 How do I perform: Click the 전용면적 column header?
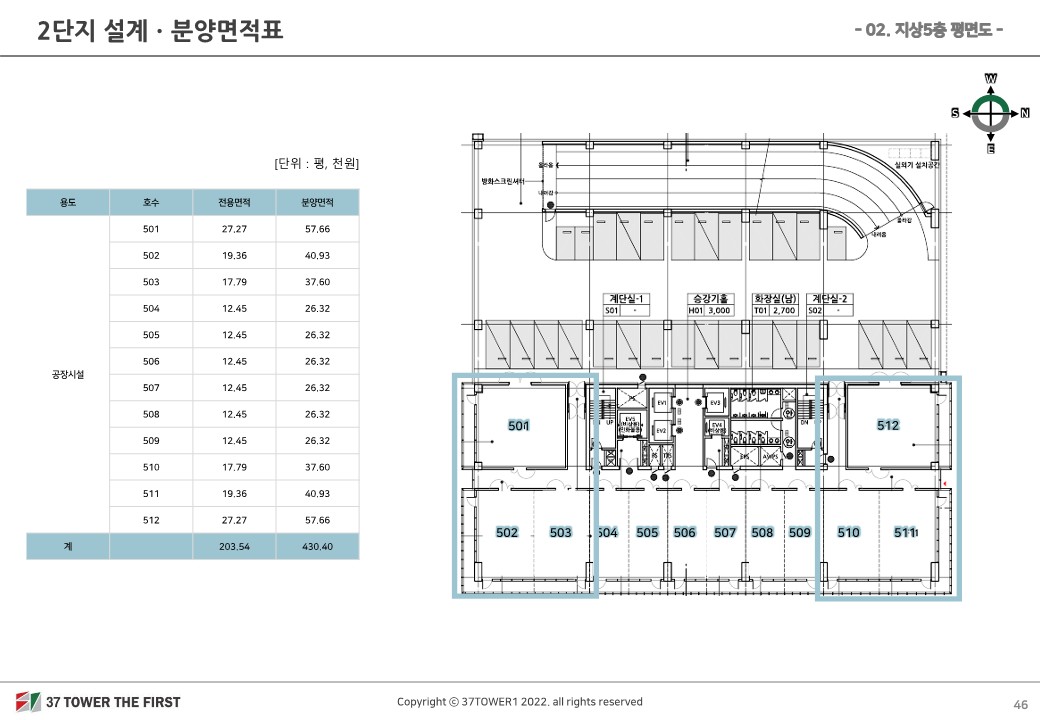[x=234, y=202]
